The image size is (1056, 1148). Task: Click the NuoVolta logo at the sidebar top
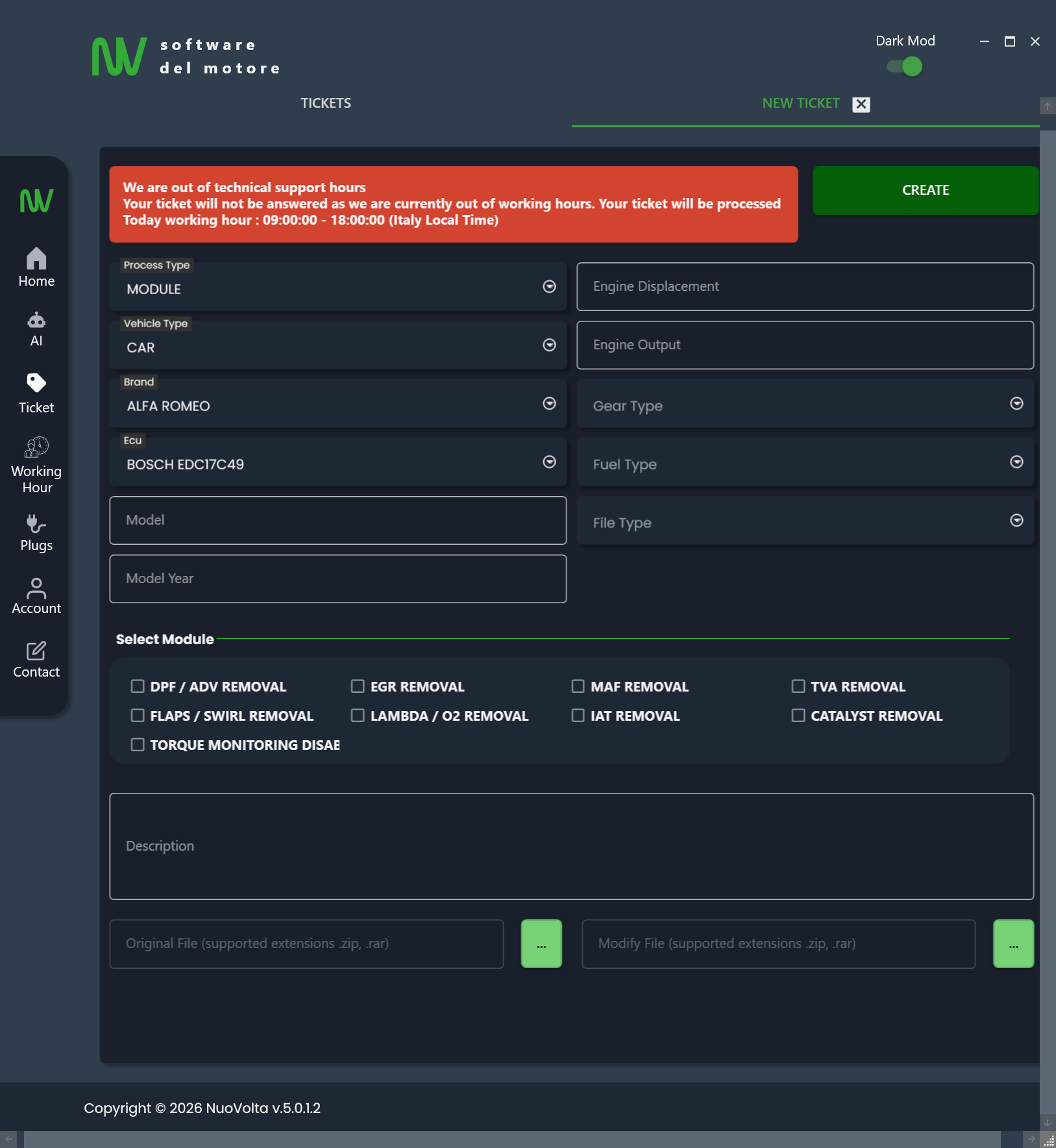coord(36,201)
